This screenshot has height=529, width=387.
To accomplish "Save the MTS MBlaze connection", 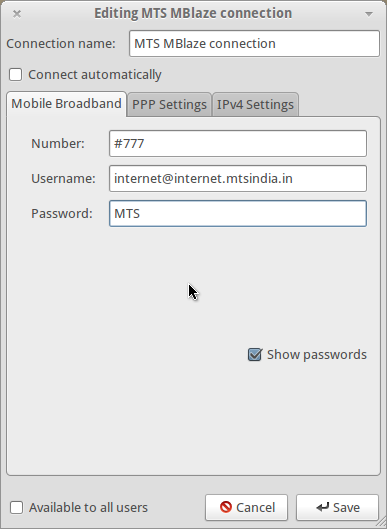I will pos(337,507).
